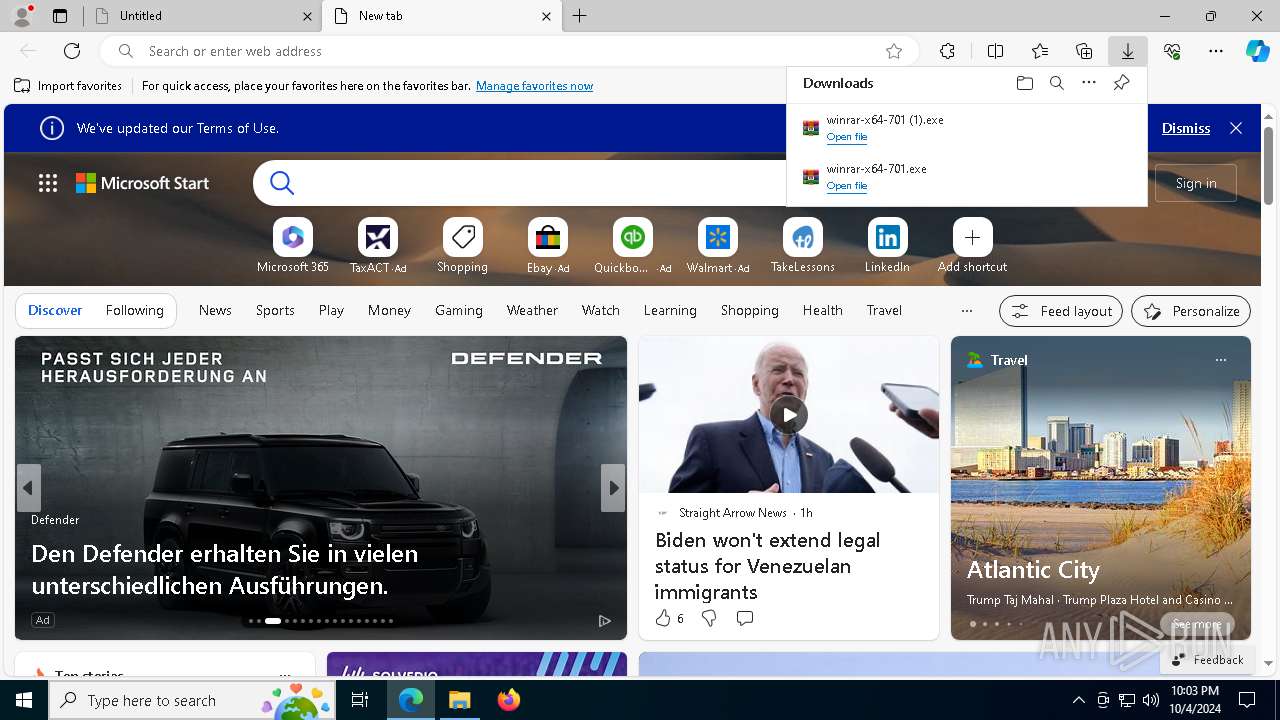Refresh the page with reload icon
1280x720 pixels.
72,51
